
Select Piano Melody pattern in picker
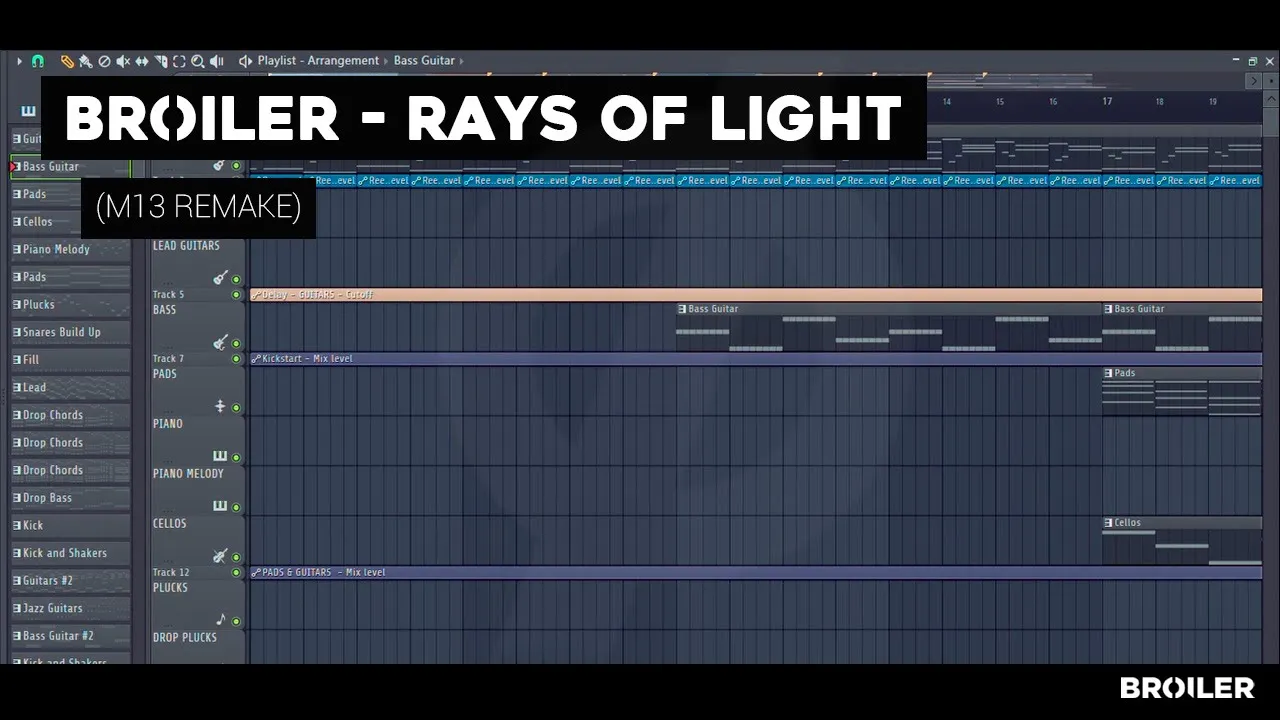[70, 250]
